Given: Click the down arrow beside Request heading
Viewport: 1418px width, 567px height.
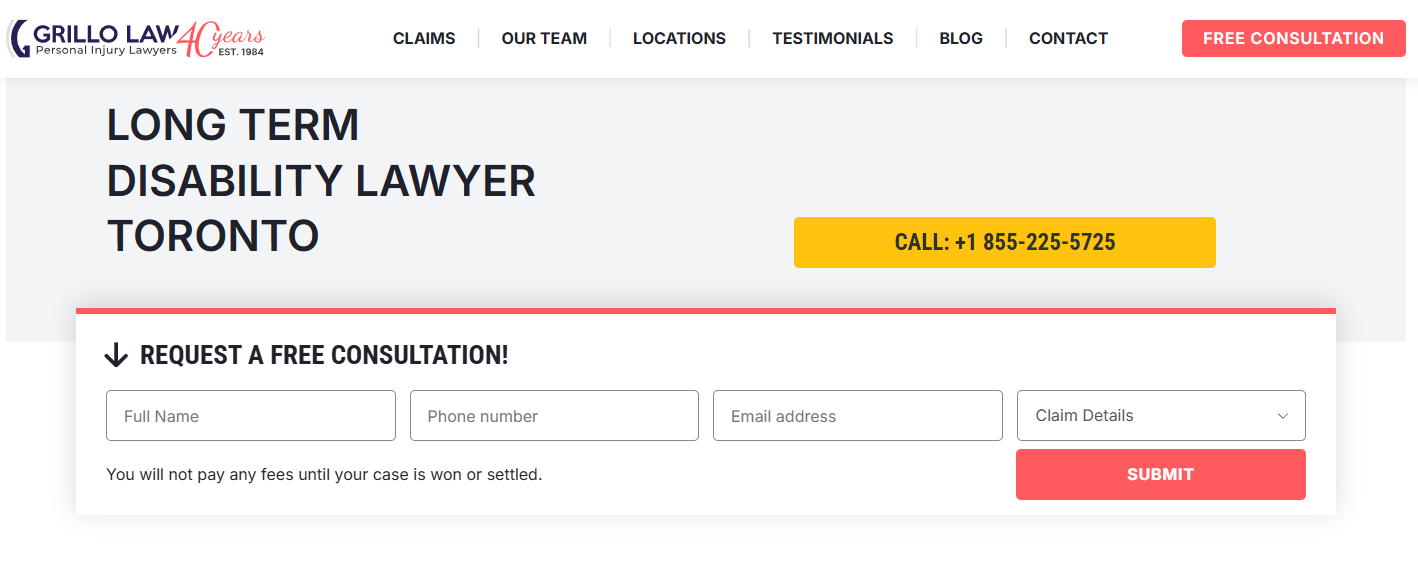Looking at the screenshot, I should [x=116, y=355].
